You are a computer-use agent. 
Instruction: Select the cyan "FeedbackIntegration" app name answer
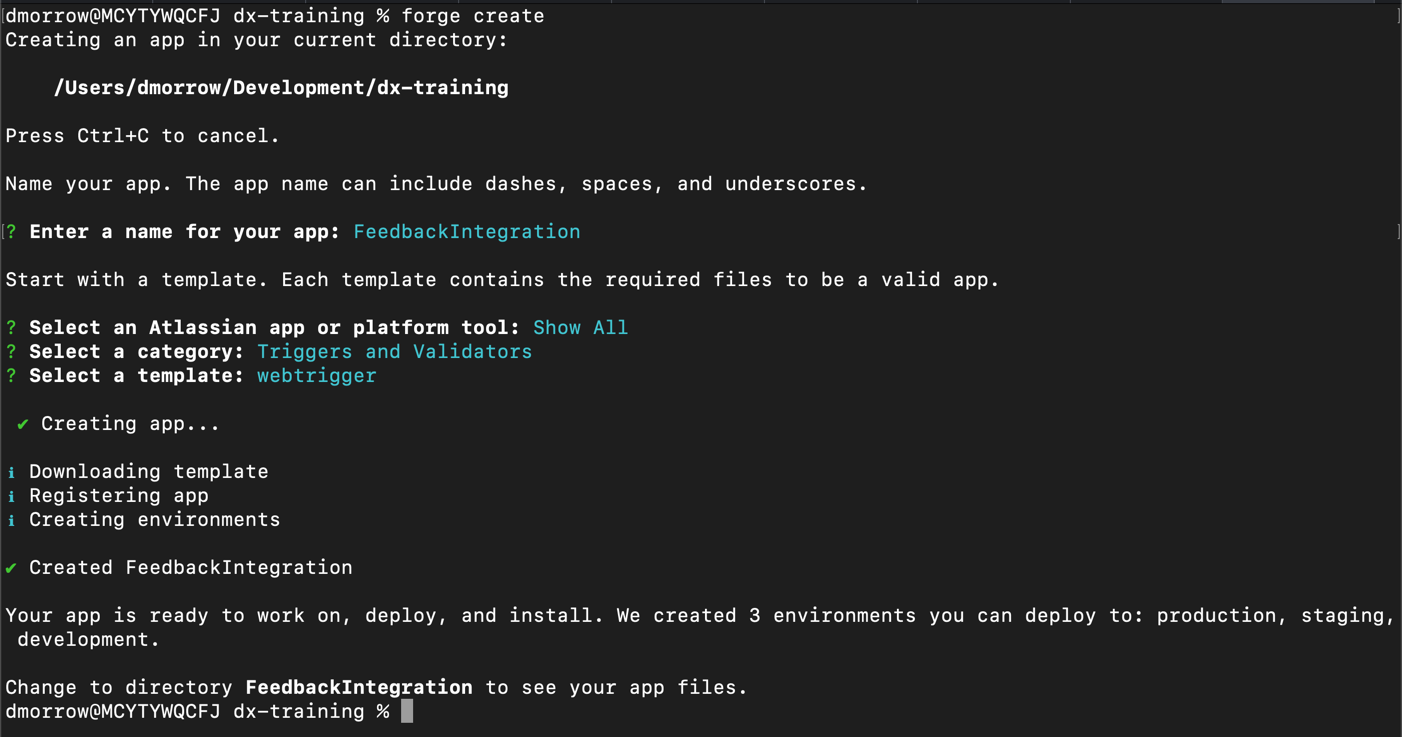point(466,231)
